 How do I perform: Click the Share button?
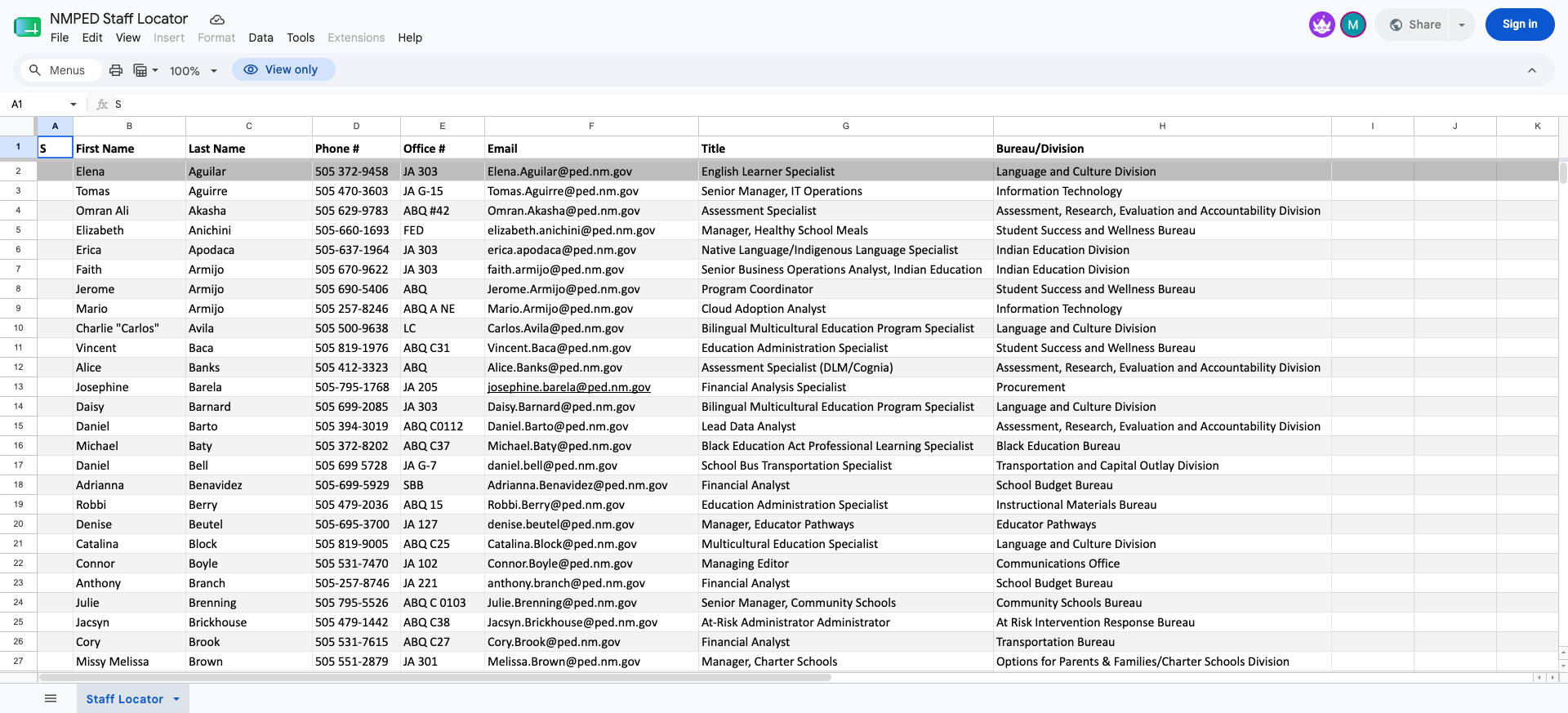[x=1414, y=25]
